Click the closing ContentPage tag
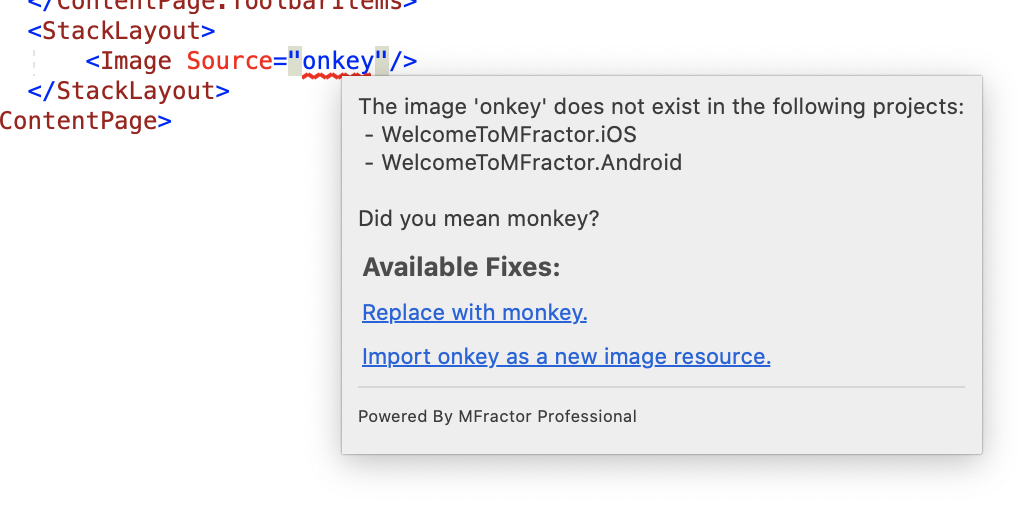The height and width of the screenshot is (510, 1036). [x=85, y=121]
